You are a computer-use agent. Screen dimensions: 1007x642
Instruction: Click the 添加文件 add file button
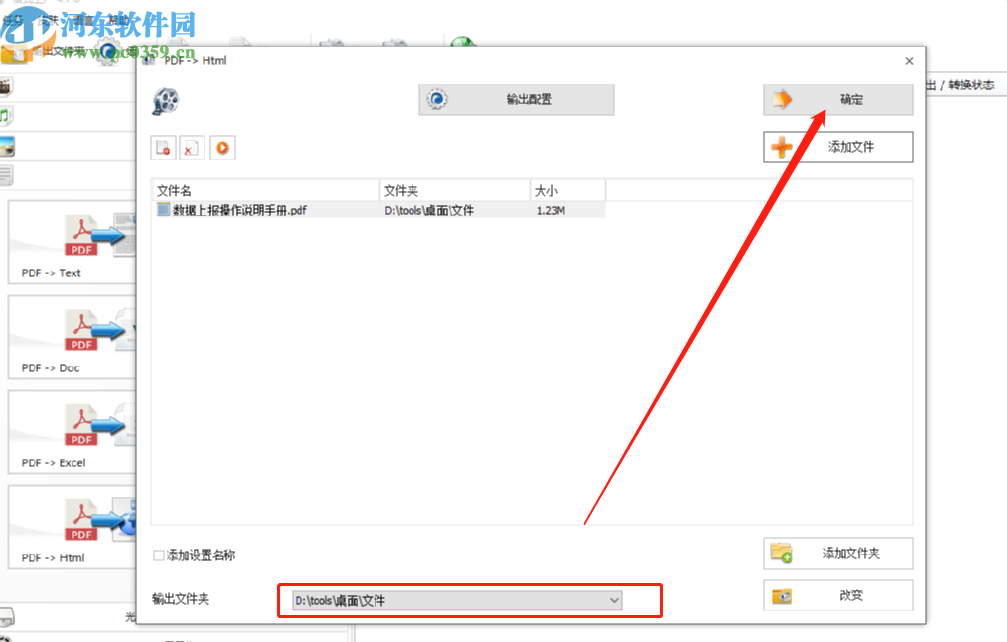point(838,147)
